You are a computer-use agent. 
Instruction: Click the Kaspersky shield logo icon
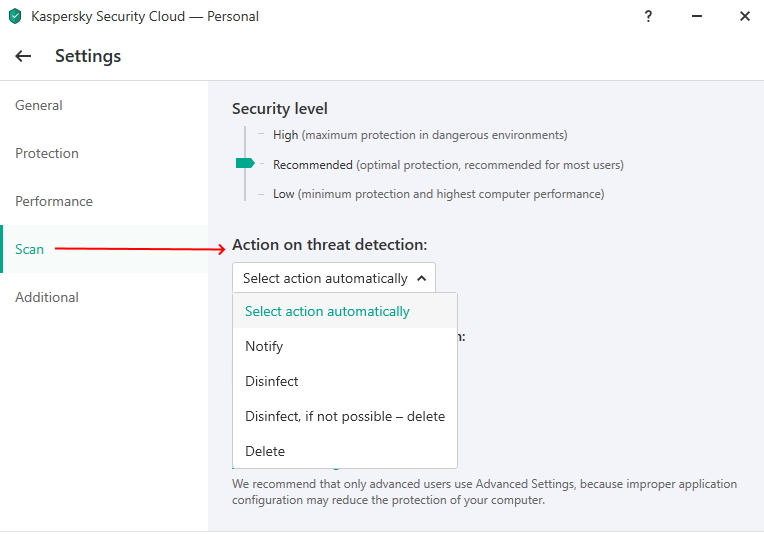15,16
